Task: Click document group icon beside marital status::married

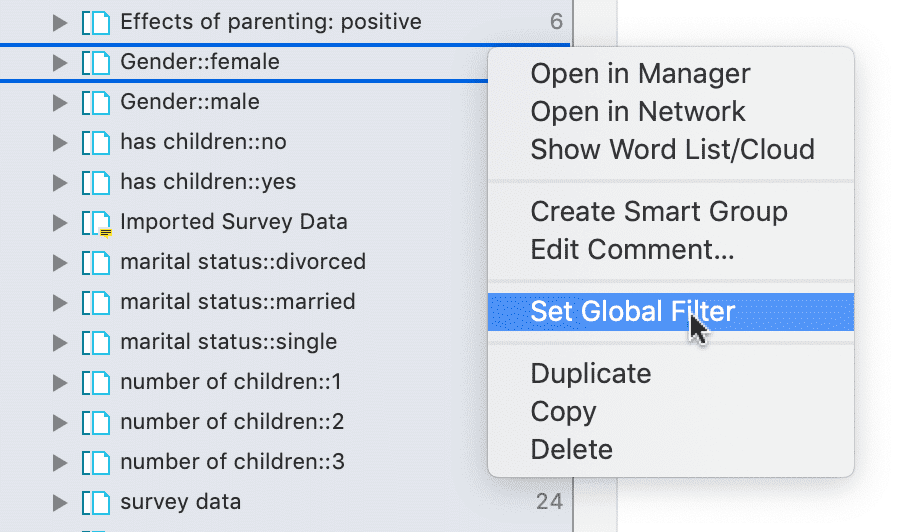Action: pos(96,302)
